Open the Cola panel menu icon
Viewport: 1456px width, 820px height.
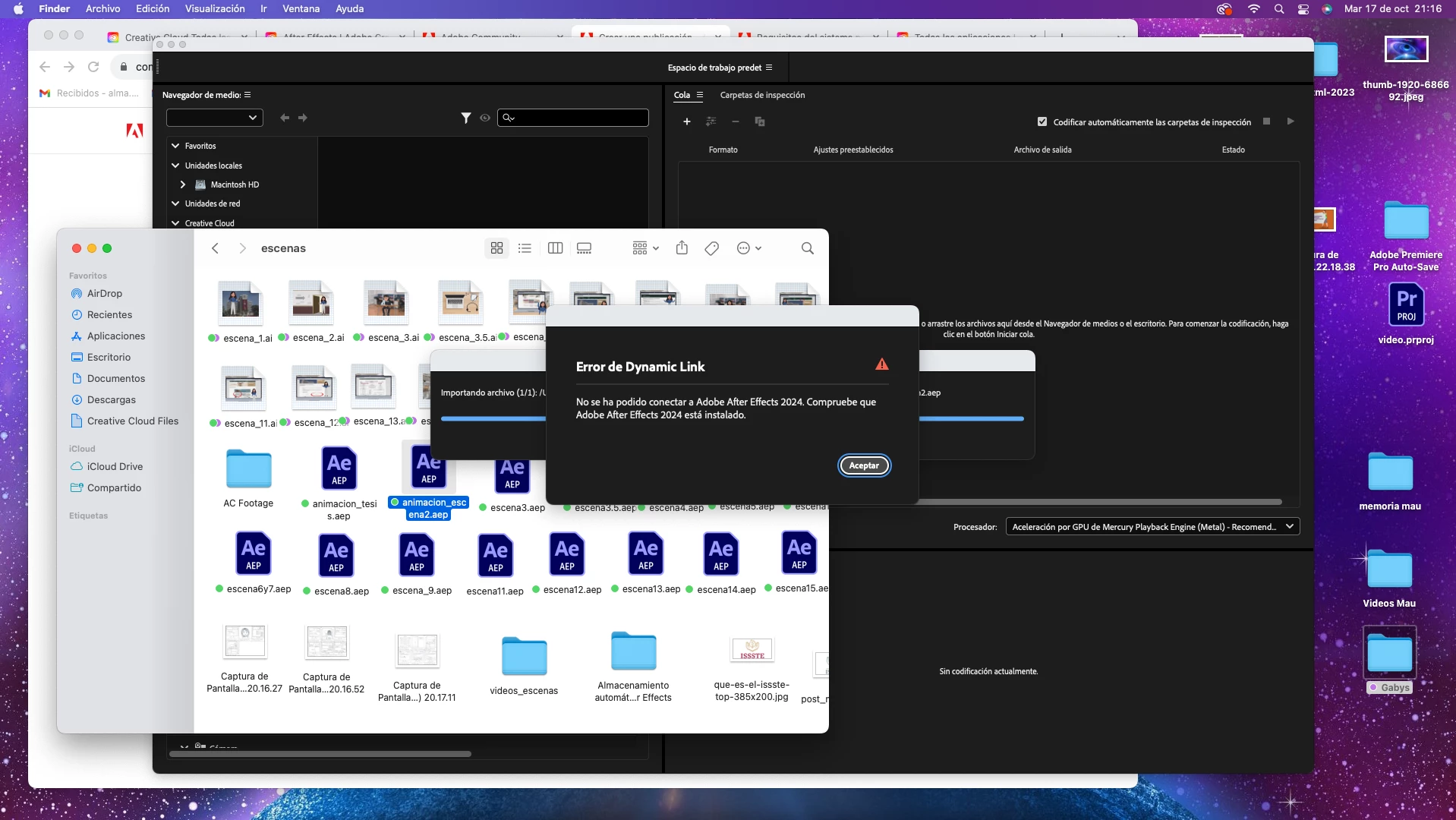tap(700, 95)
